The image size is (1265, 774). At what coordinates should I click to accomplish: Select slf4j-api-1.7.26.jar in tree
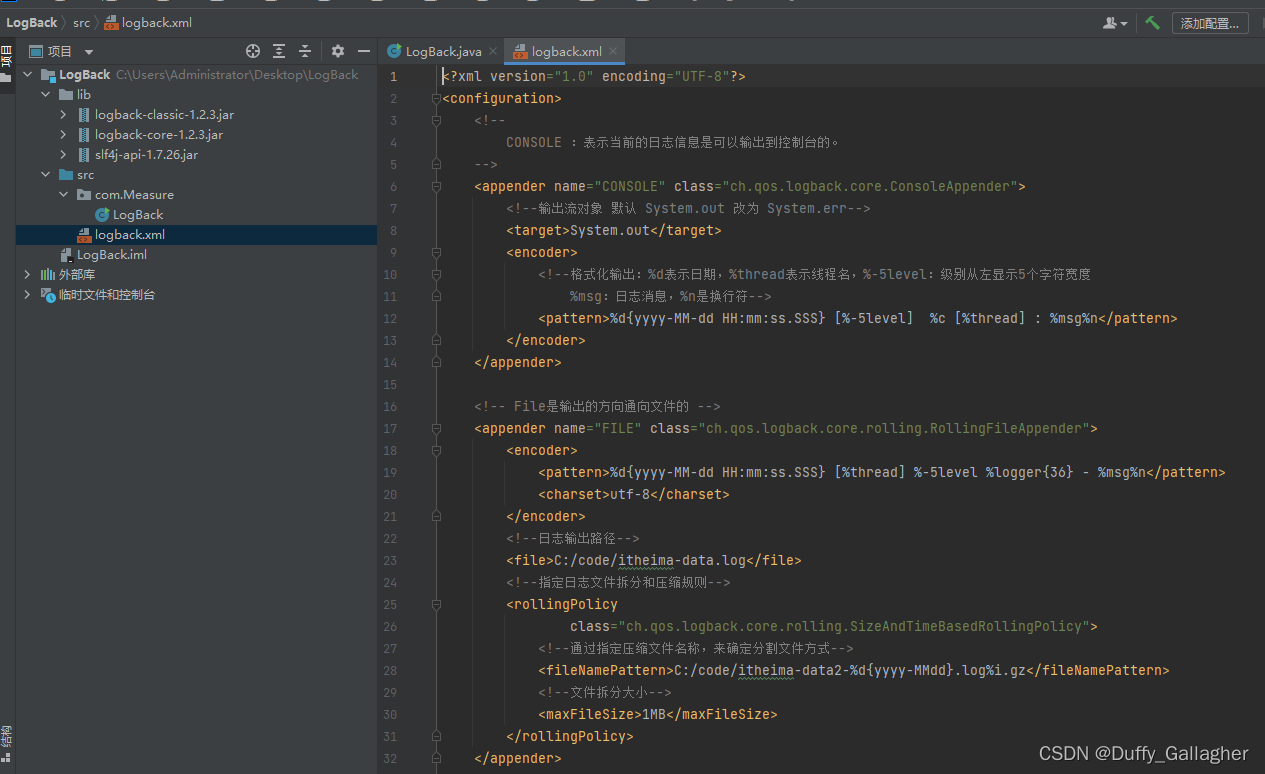click(146, 154)
